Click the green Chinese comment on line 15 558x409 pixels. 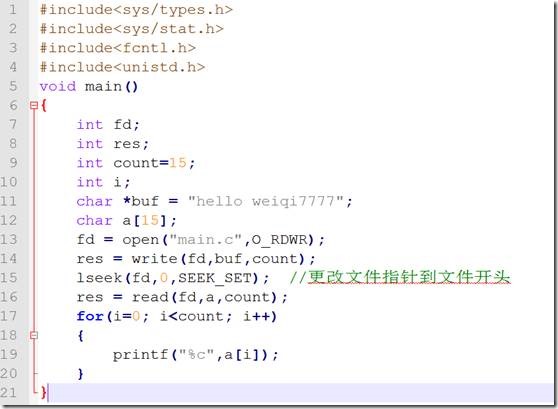click(400, 277)
